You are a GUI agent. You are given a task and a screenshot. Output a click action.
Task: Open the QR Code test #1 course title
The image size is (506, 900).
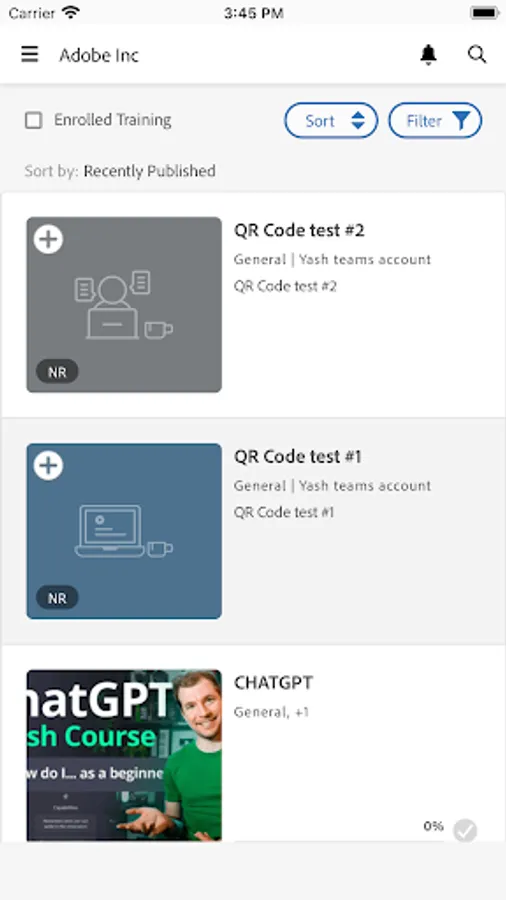coord(298,456)
